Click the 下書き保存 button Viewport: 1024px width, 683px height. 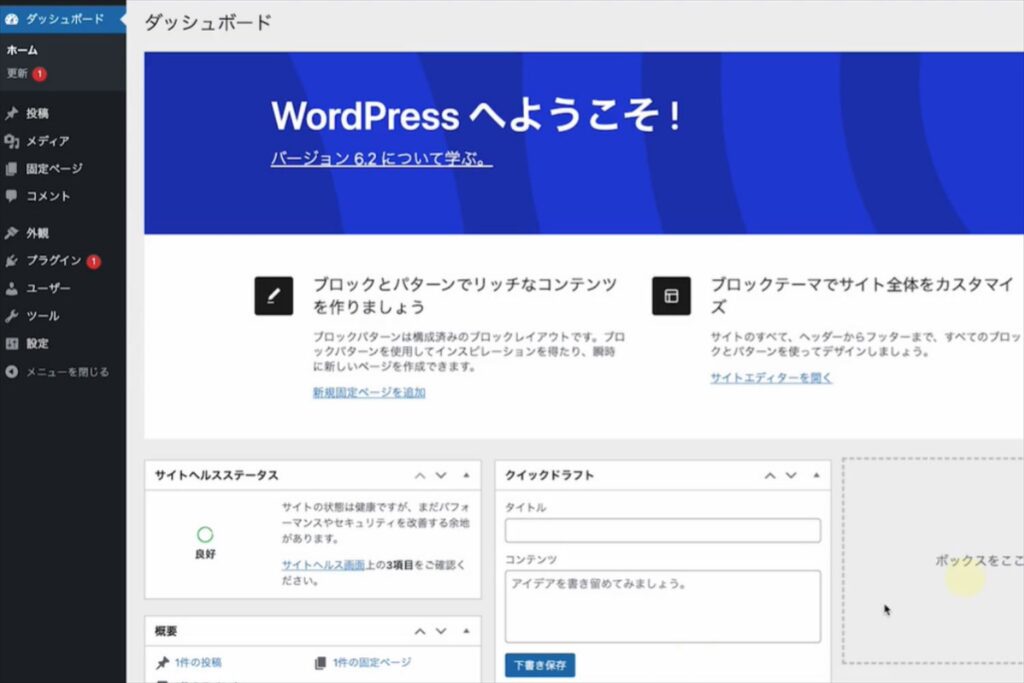(x=540, y=665)
